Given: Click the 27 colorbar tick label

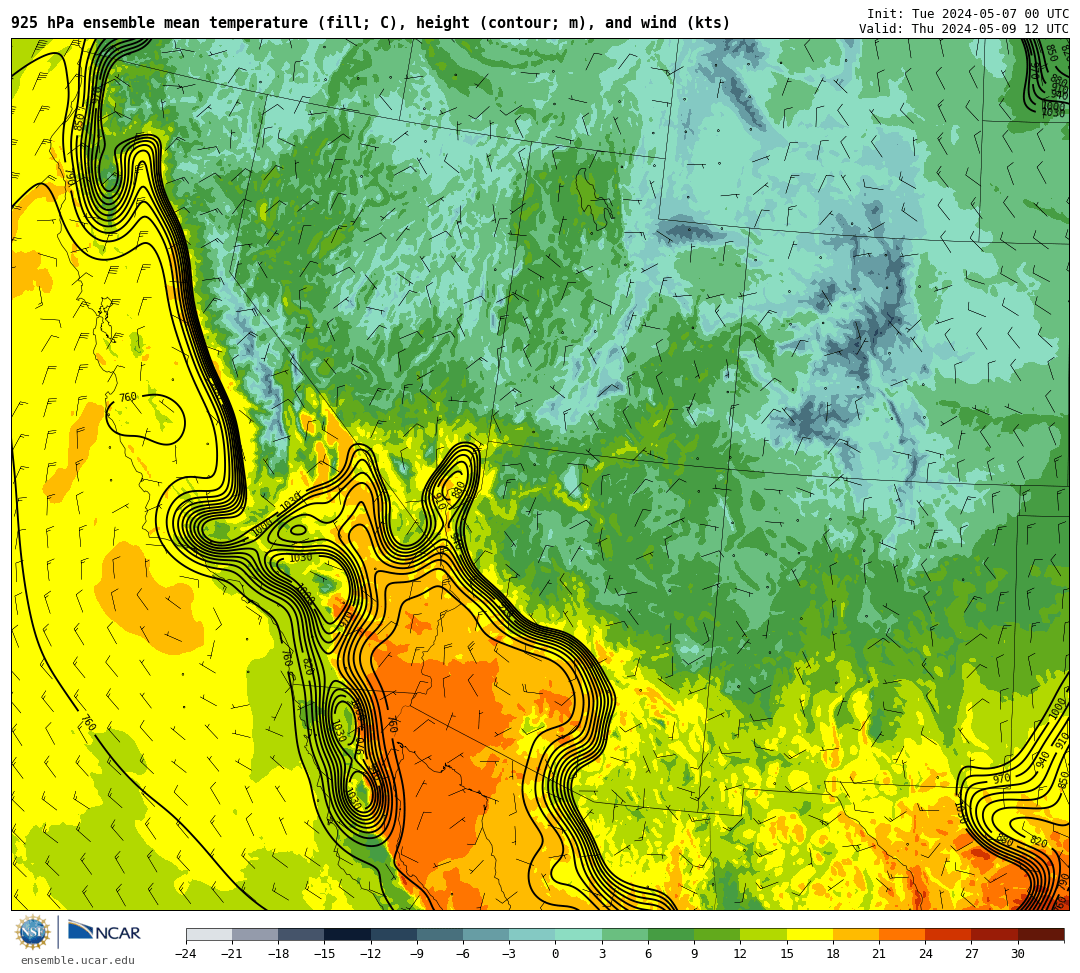Looking at the screenshot, I should point(971,954).
